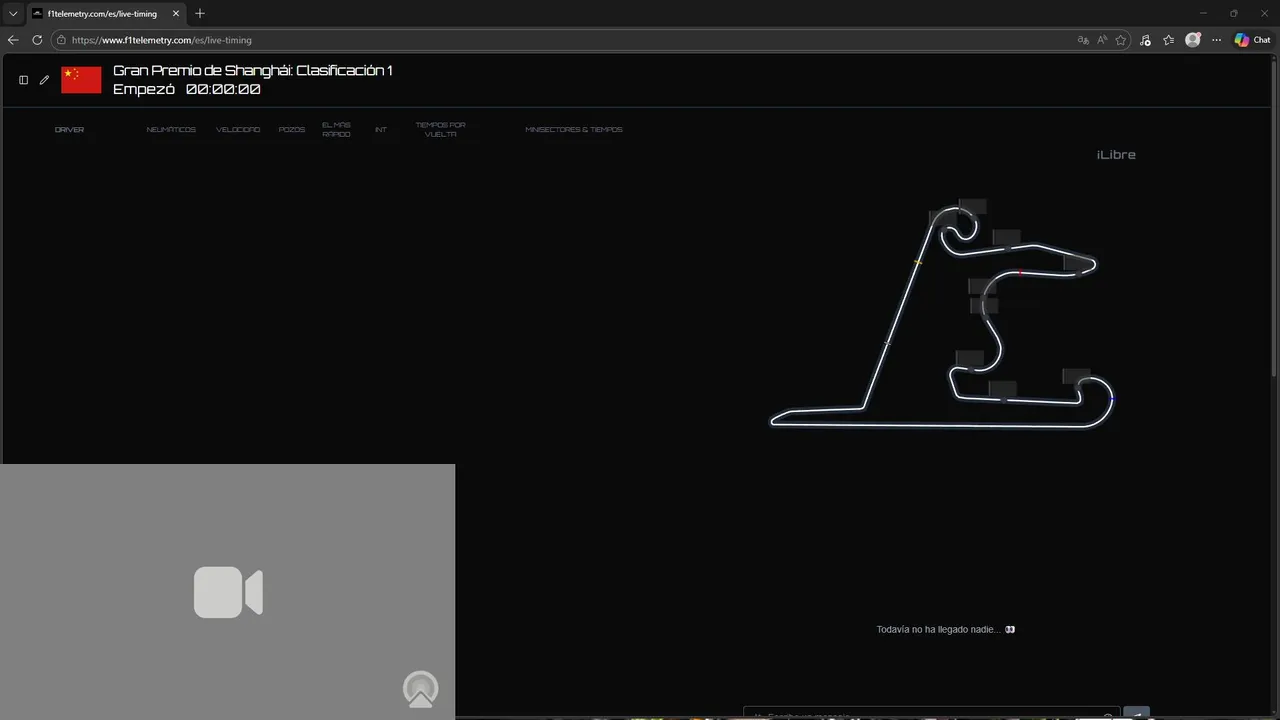This screenshot has width=1280, height=720.
Task: Click the red sector marker on track
Action: coord(1020,272)
